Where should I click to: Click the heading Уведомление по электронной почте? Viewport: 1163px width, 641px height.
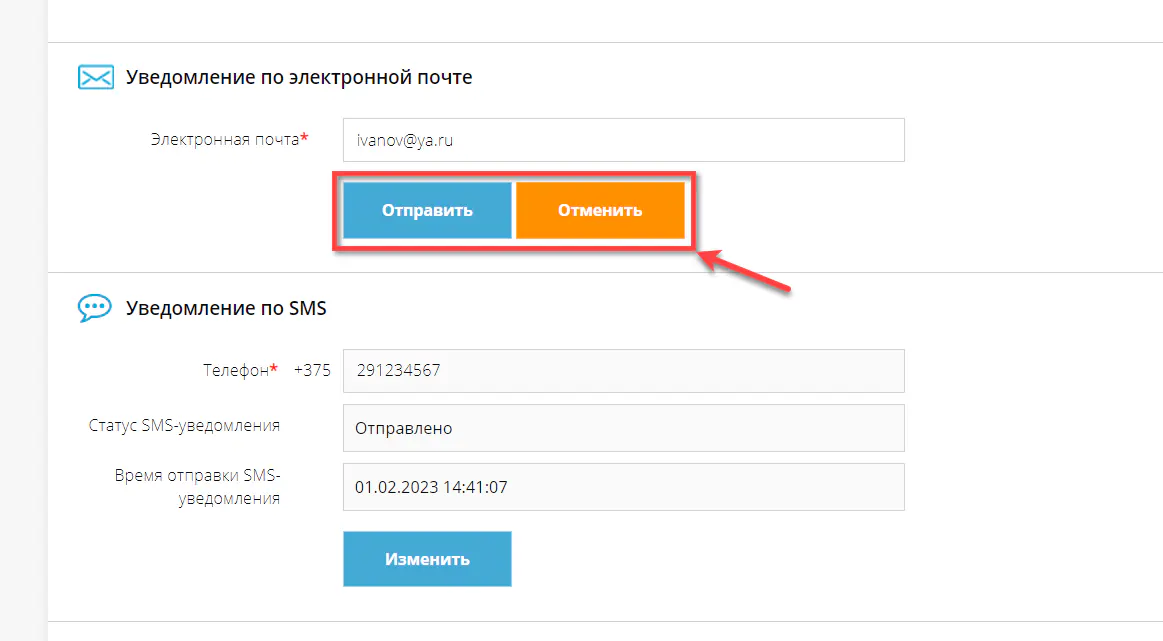click(299, 77)
